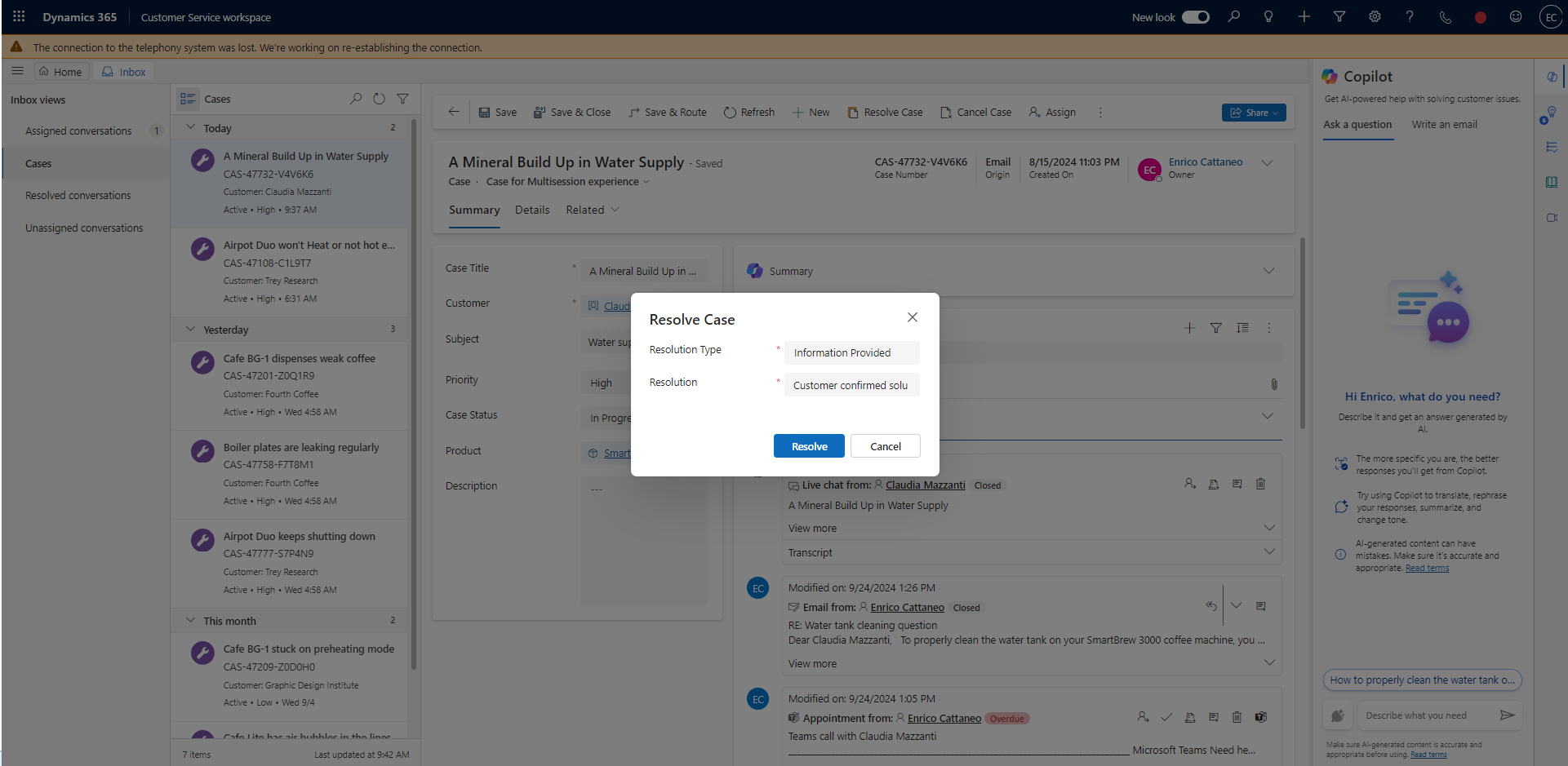The image size is (1568, 766).
Task: Open the suggested water tank cleaning prompt
Action: coord(1422,680)
